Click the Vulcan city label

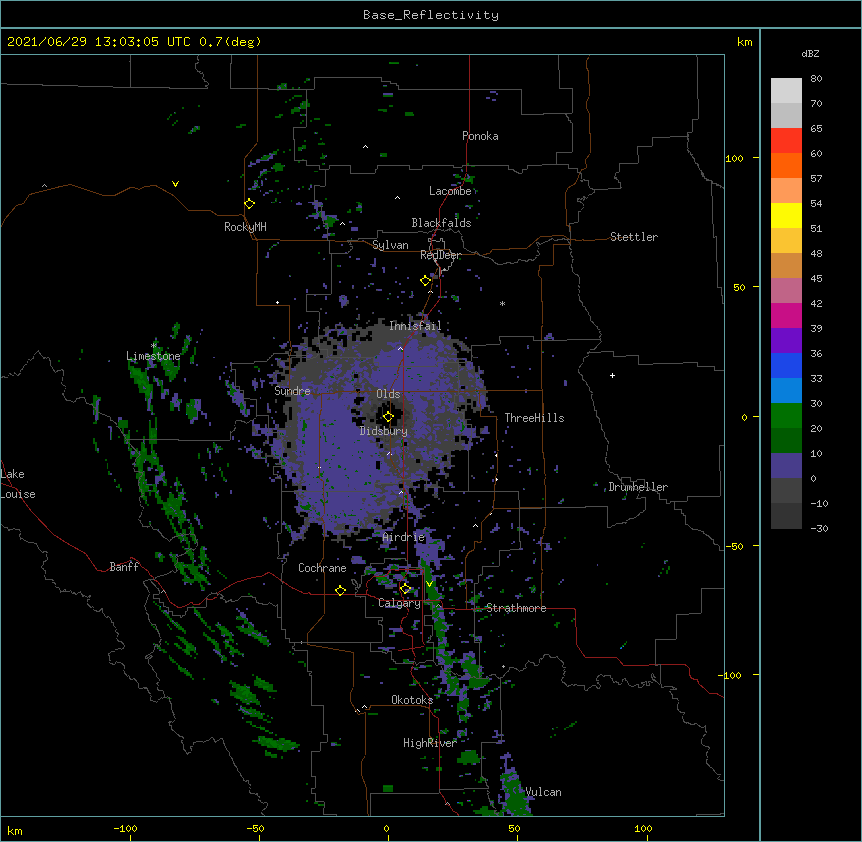pos(543,792)
